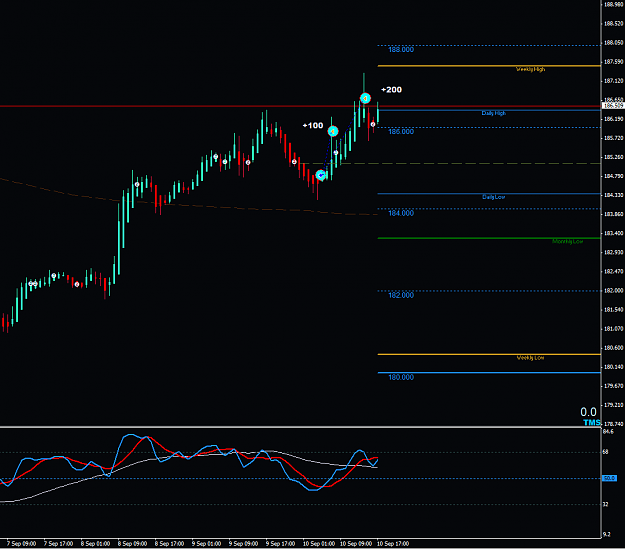
Task: Click the +200 profit label
Action: [x=391, y=90]
